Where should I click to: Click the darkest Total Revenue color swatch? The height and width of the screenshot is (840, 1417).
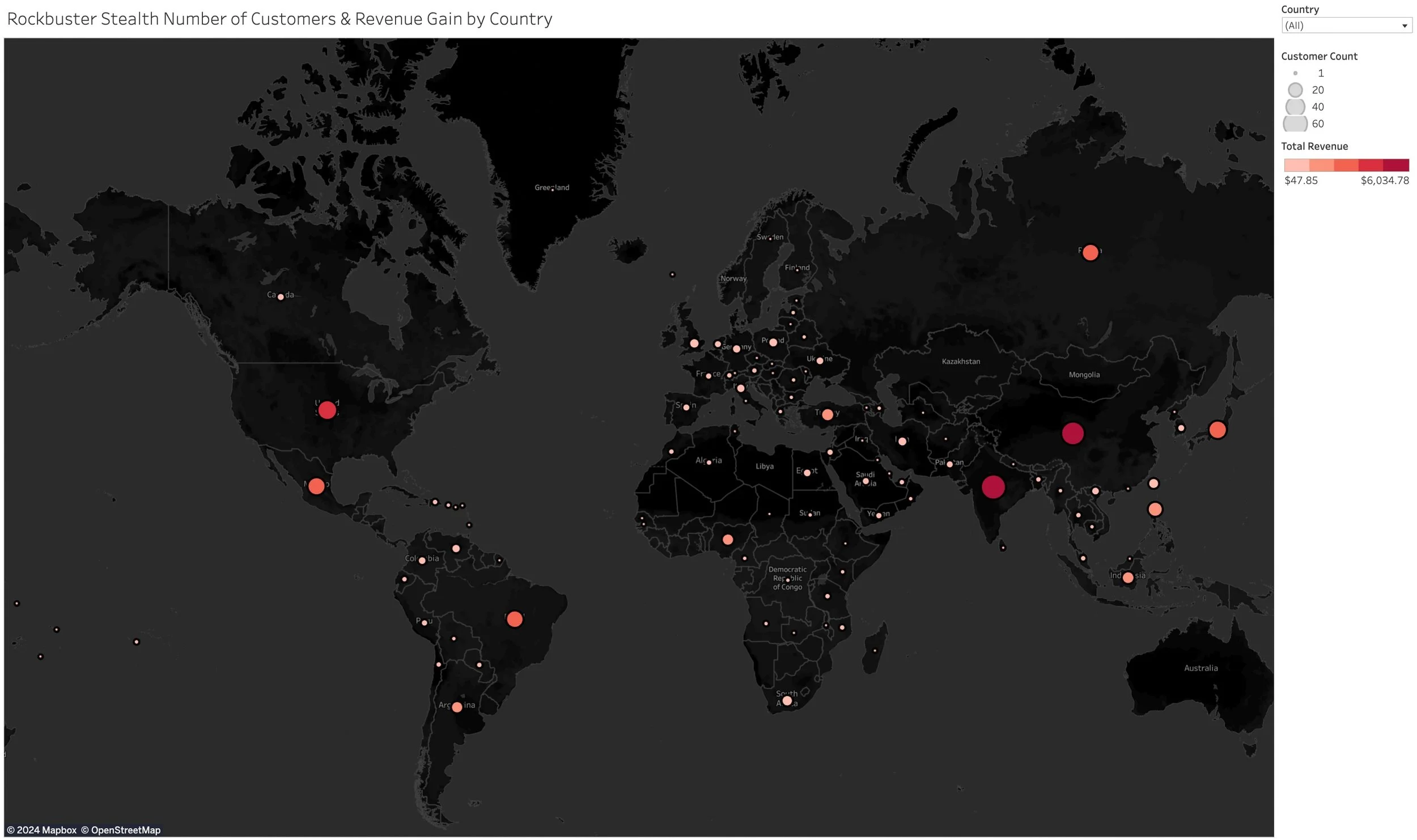(1396, 165)
